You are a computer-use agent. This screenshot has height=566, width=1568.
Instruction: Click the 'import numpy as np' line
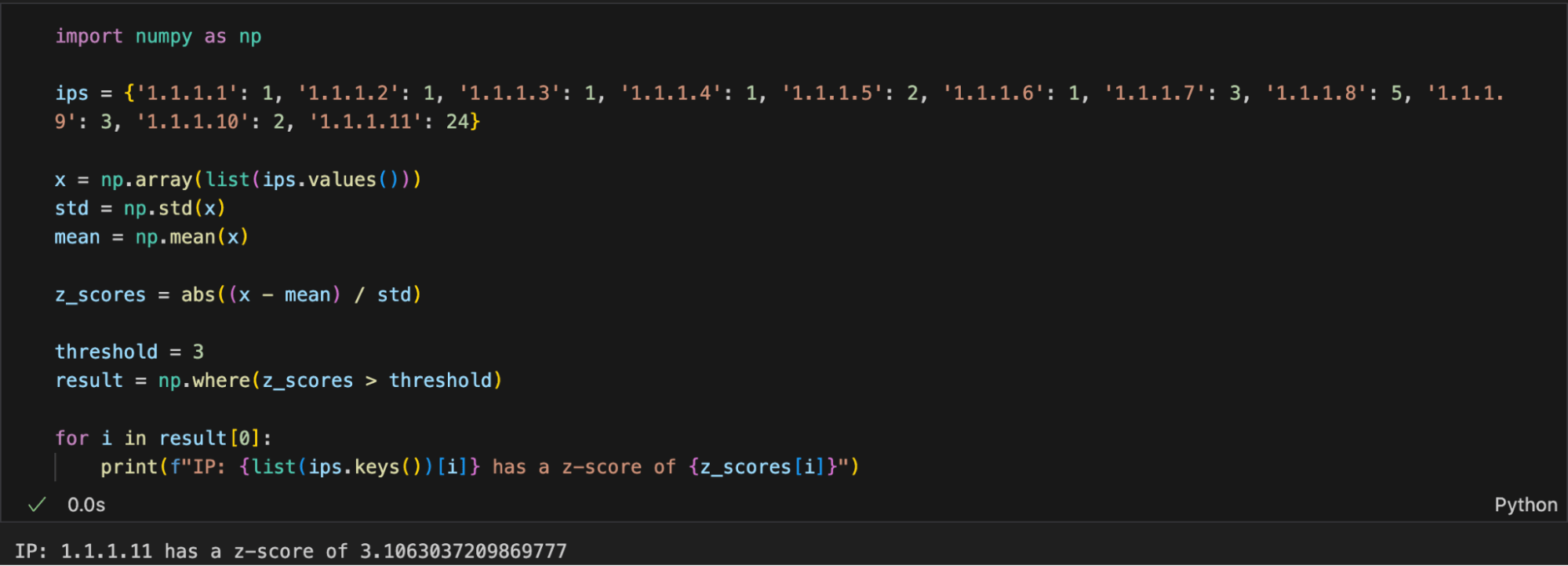click(158, 37)
